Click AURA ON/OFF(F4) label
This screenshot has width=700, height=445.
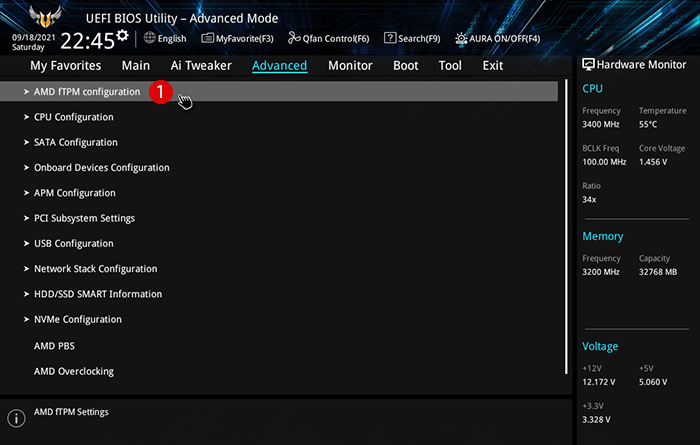click(504, 39)
